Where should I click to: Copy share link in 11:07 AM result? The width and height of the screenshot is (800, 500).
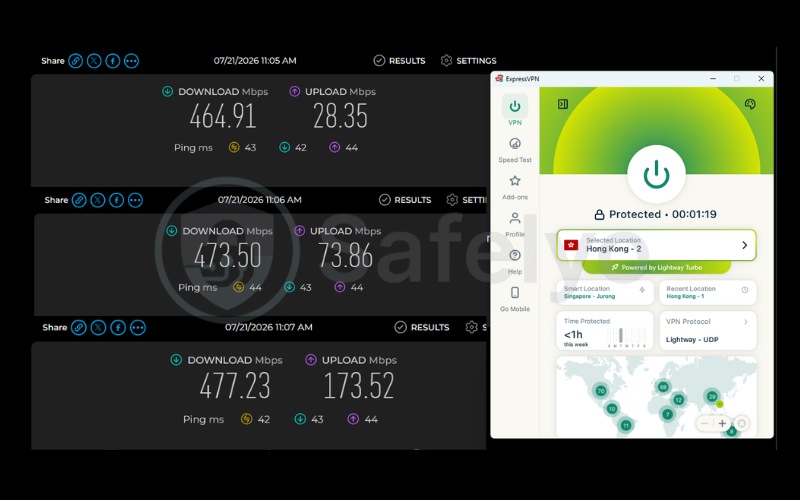pyautogui.click(x=79, y=328)
